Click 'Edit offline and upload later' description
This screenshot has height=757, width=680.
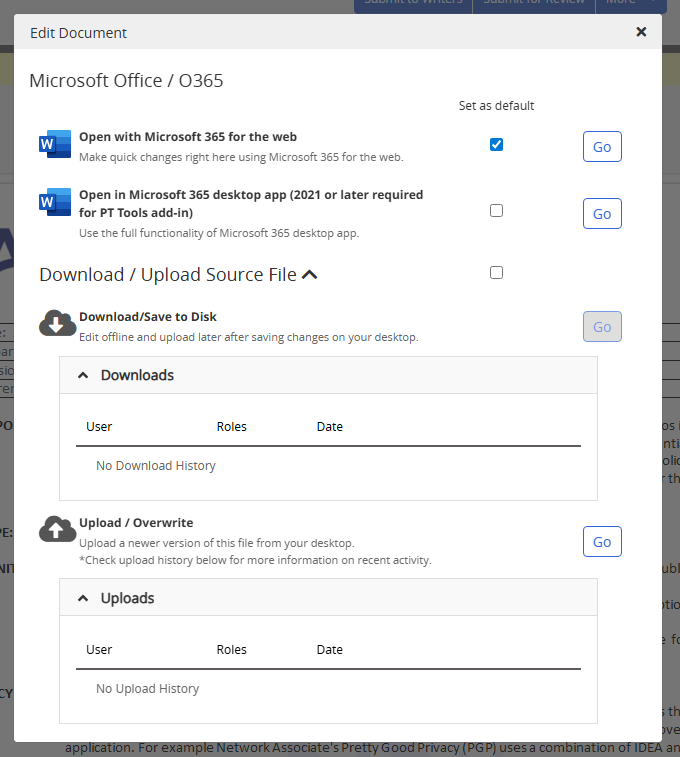point(249,337)
